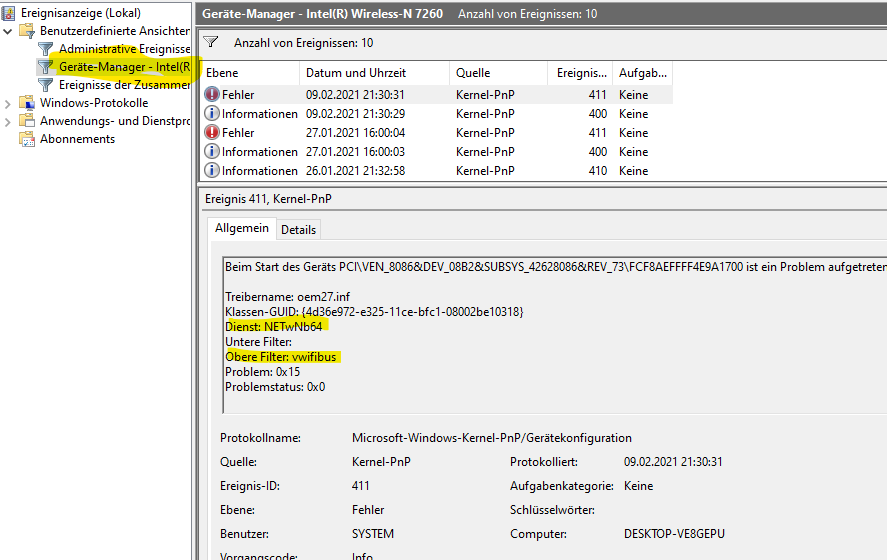Click error icon of 09.02.2021 21:30:31 event
Viewport: 887px width, 560px height.
(212, 94)
